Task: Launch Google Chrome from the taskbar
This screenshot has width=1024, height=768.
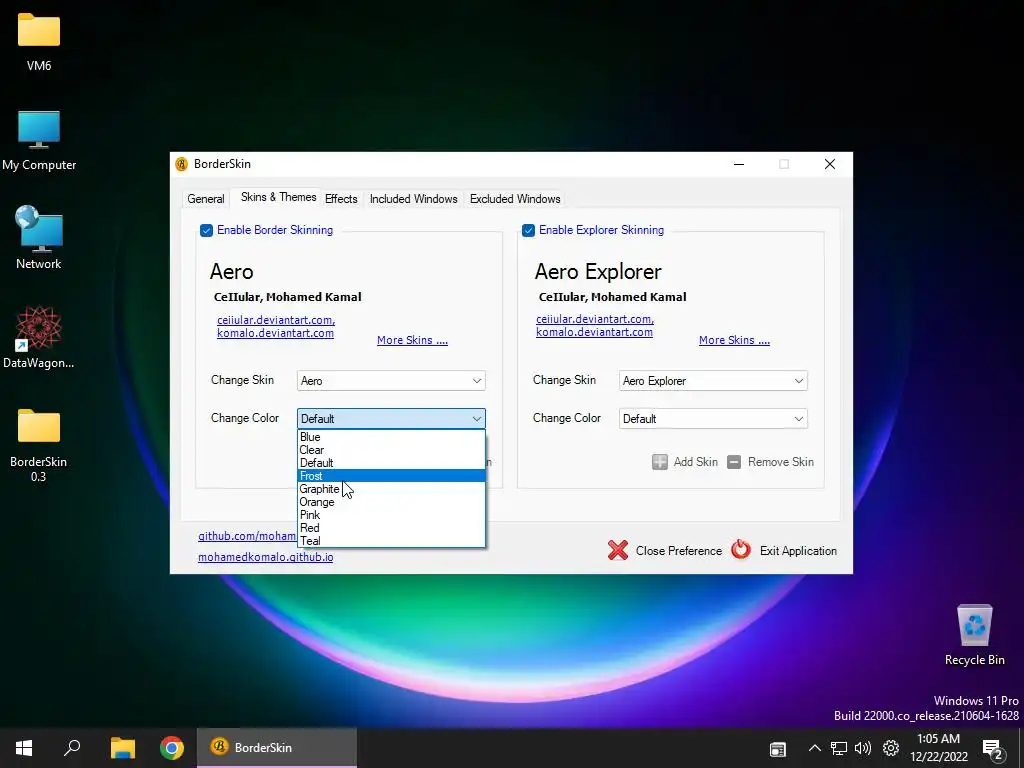Action: [x=172, y=748]
